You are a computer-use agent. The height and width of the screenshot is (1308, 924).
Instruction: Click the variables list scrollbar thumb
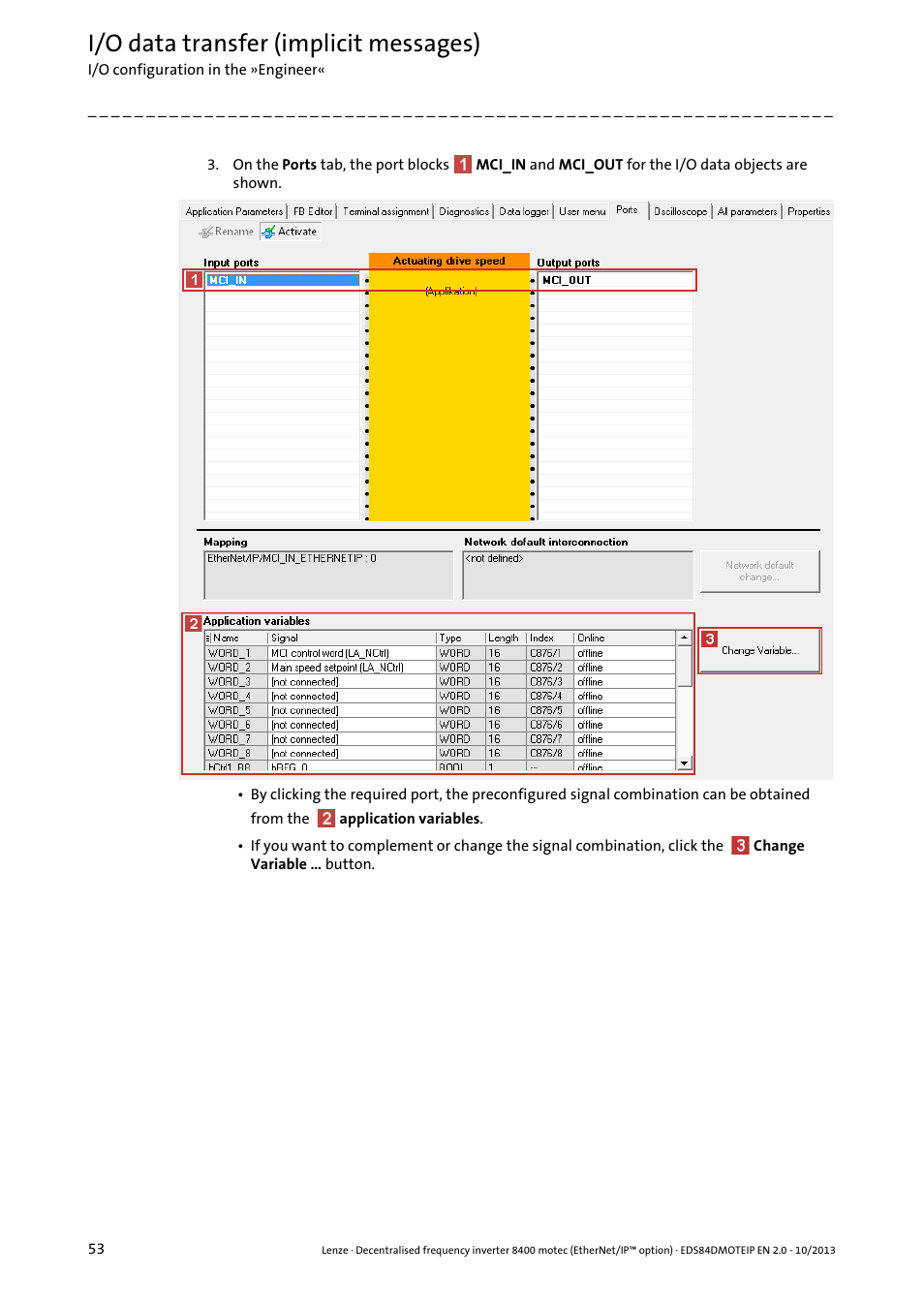click(685, 666)
